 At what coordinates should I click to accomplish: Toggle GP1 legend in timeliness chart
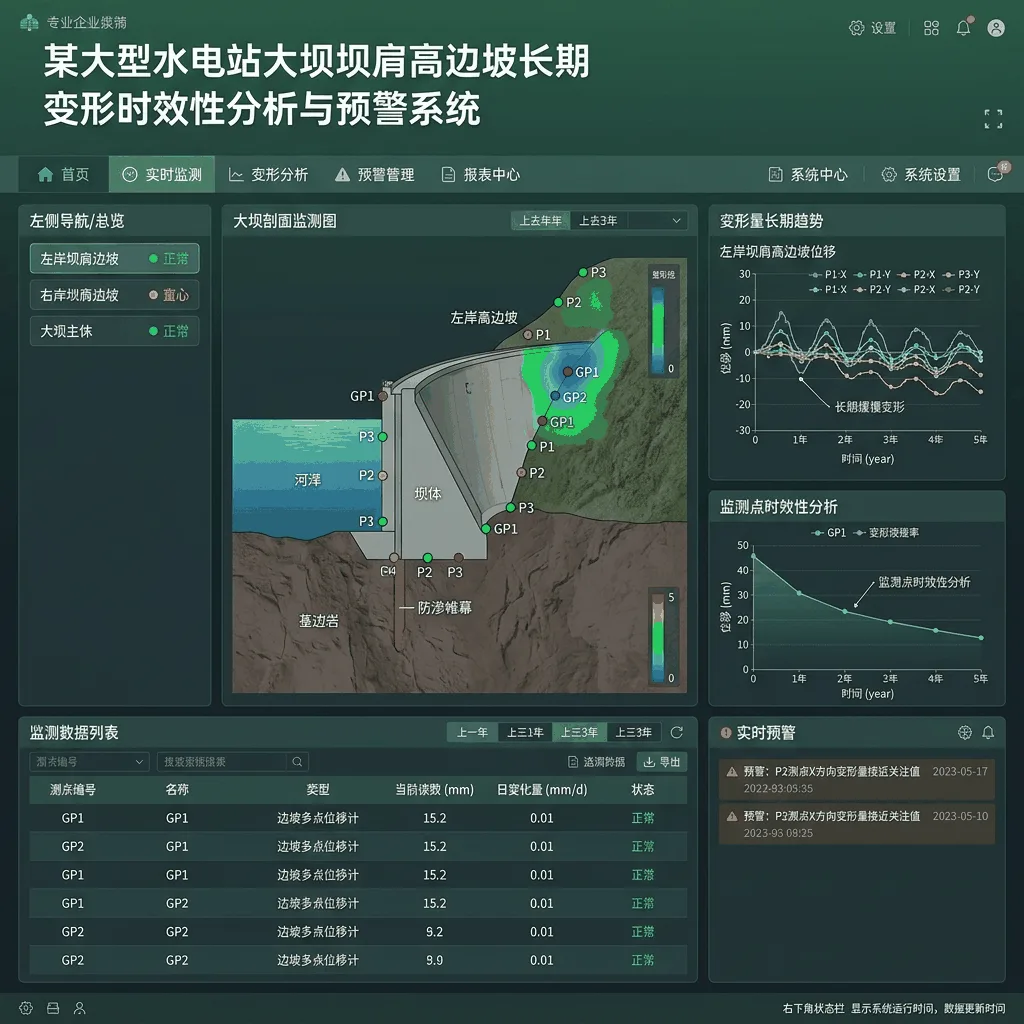click(x=828, y=533)
